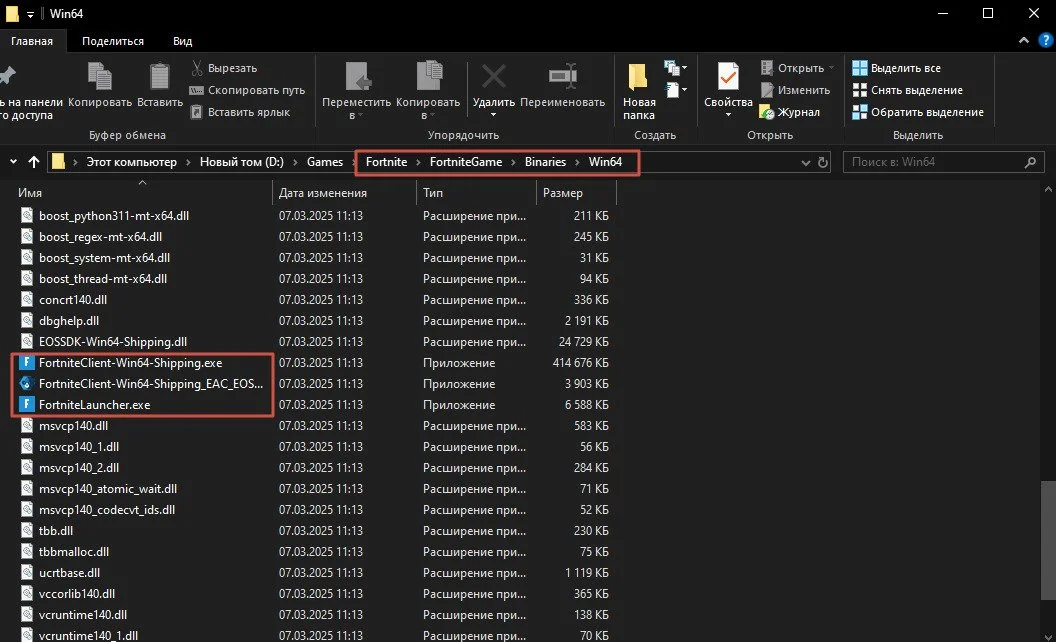Open the help question mark
Screen dimensions: 1056x642
coord(1046,40)
